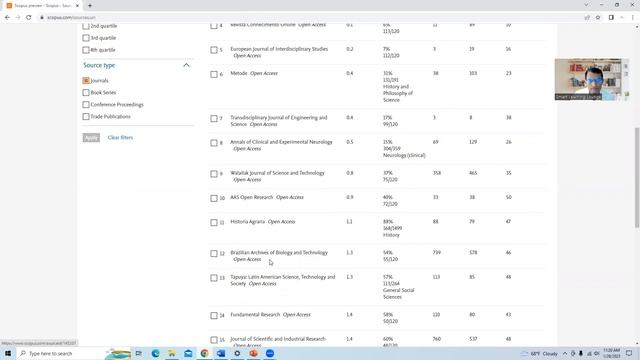Reload the Scopus page
The width and height of the screenshot is (640, 360).
coord(29,18)
